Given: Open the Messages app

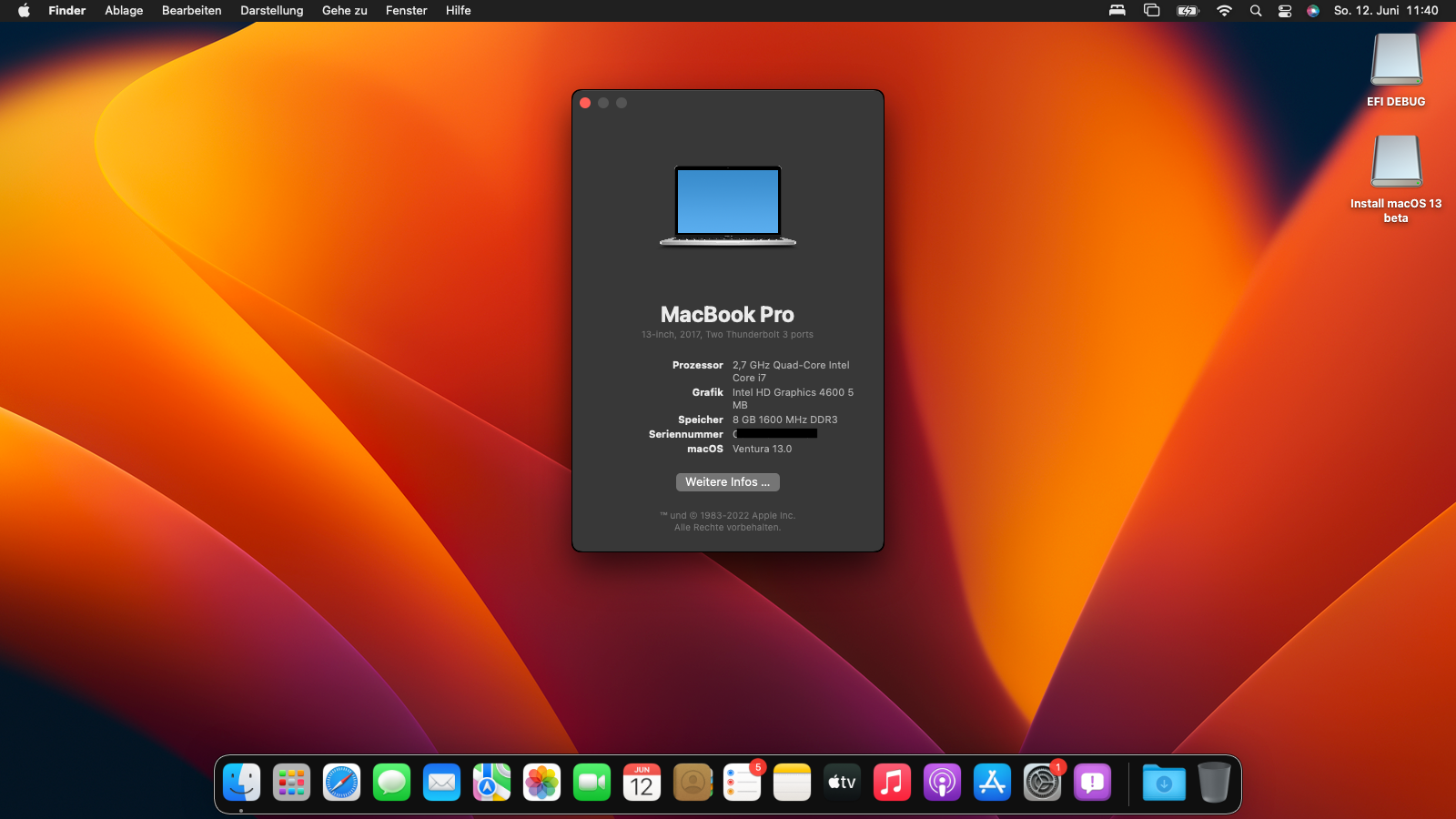Looking at the screenshot, I should (391, 783).
